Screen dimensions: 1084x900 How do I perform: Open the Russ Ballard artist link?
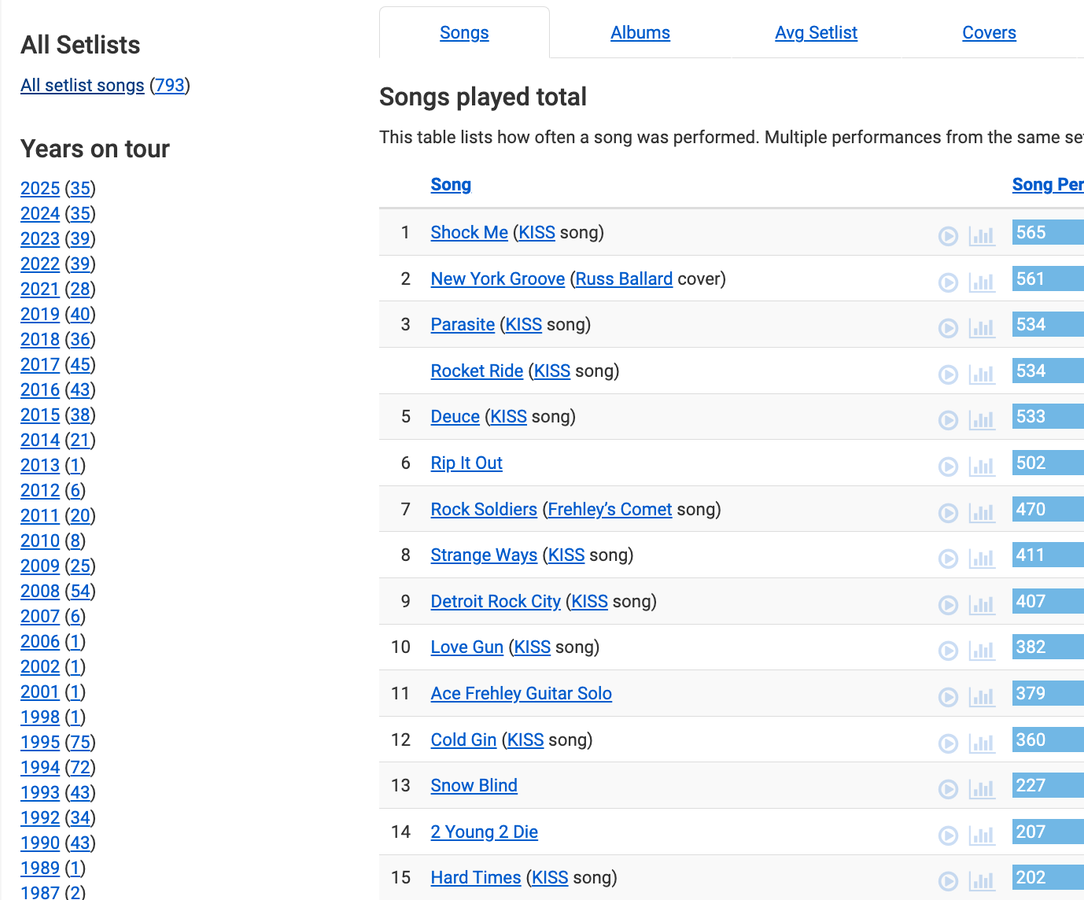(x=624, y=279)
